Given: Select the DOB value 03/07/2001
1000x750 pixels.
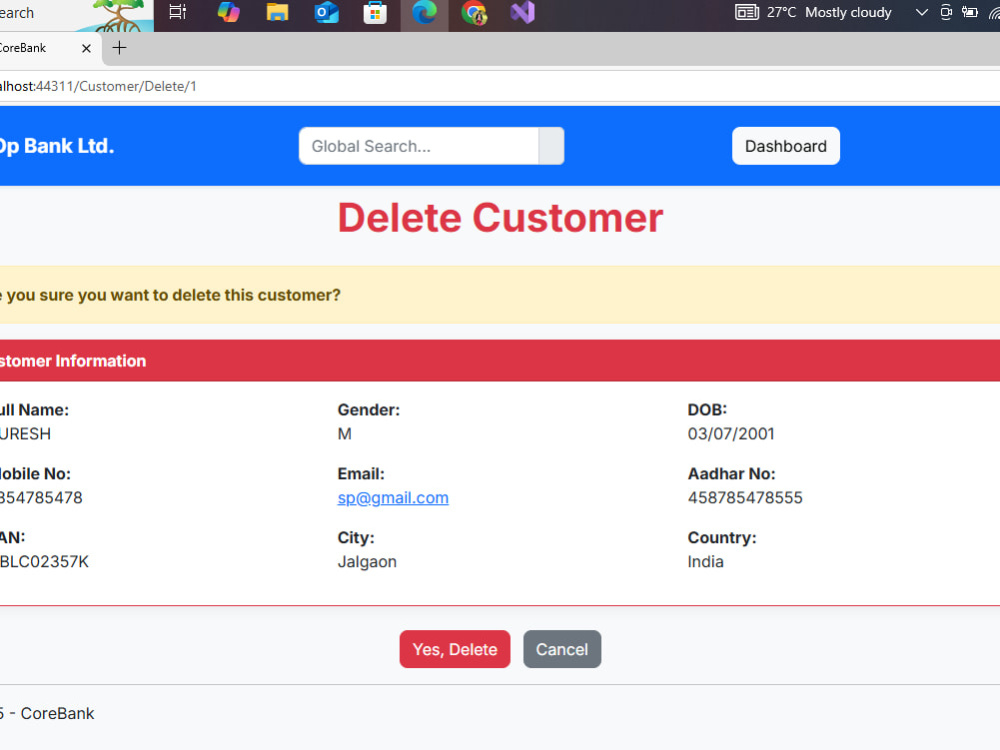Looking at the screenshot, I should coord(731,434).
